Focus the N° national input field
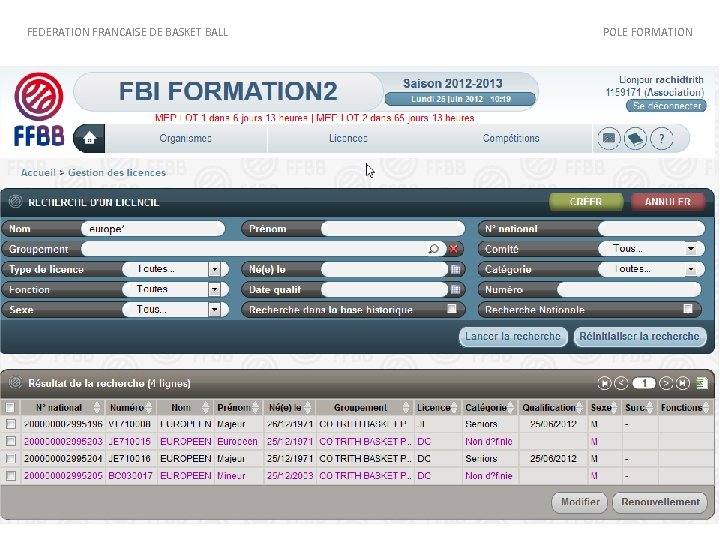 pyautogui.click(x=651, y=229)
